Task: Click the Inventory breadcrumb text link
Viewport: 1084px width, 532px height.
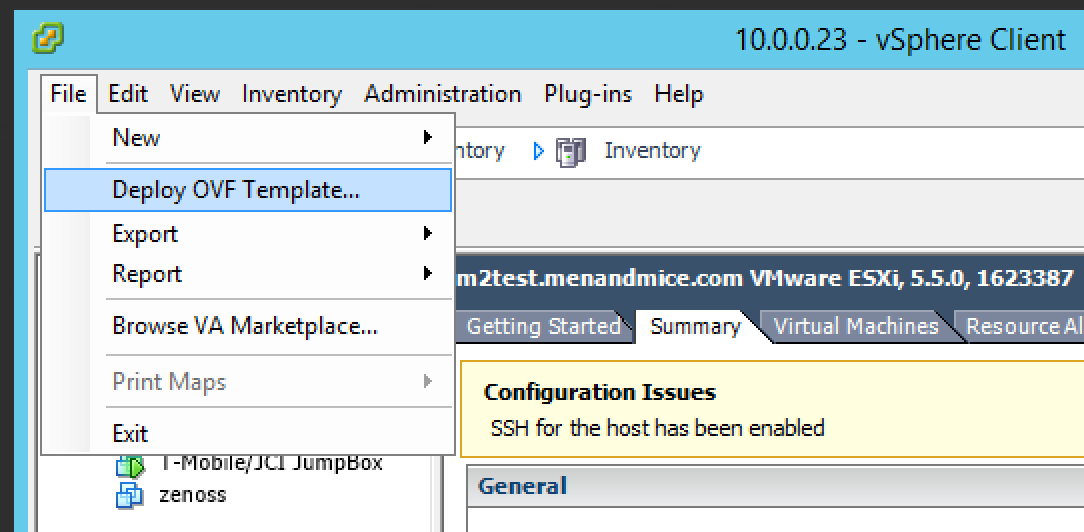Action: 652,151
